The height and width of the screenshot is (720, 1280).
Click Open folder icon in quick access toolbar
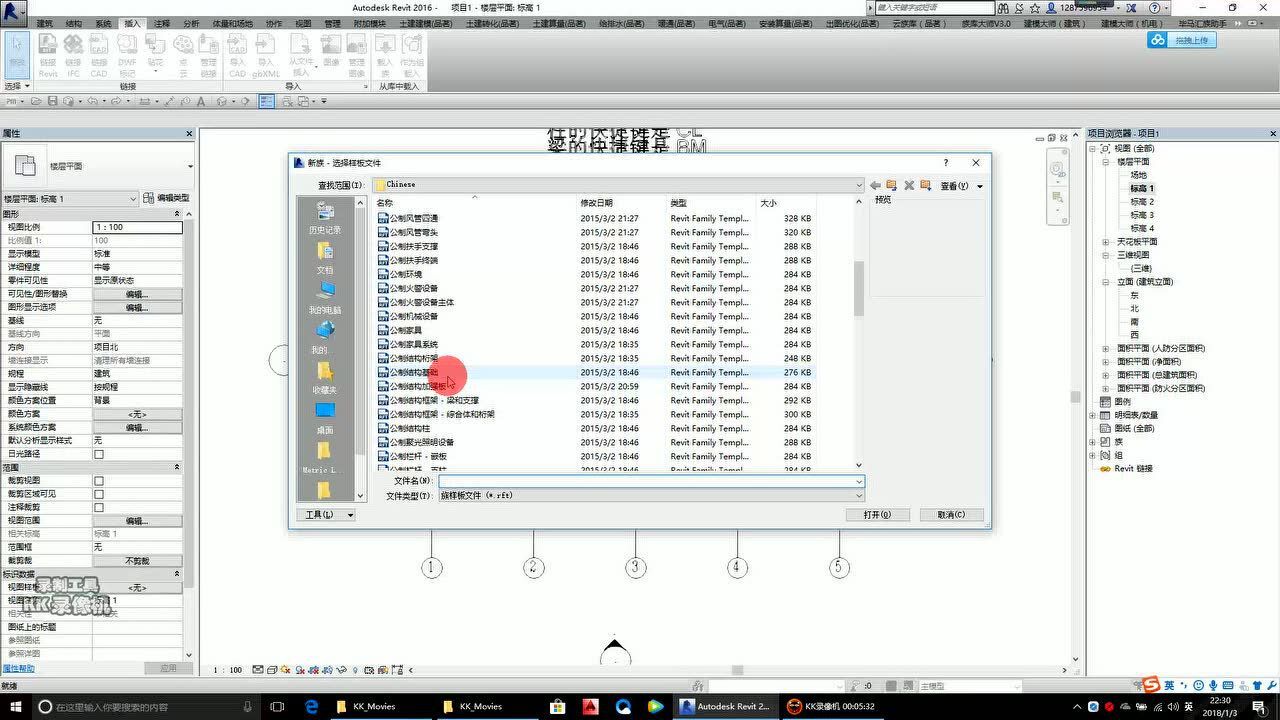coord(37,101)
